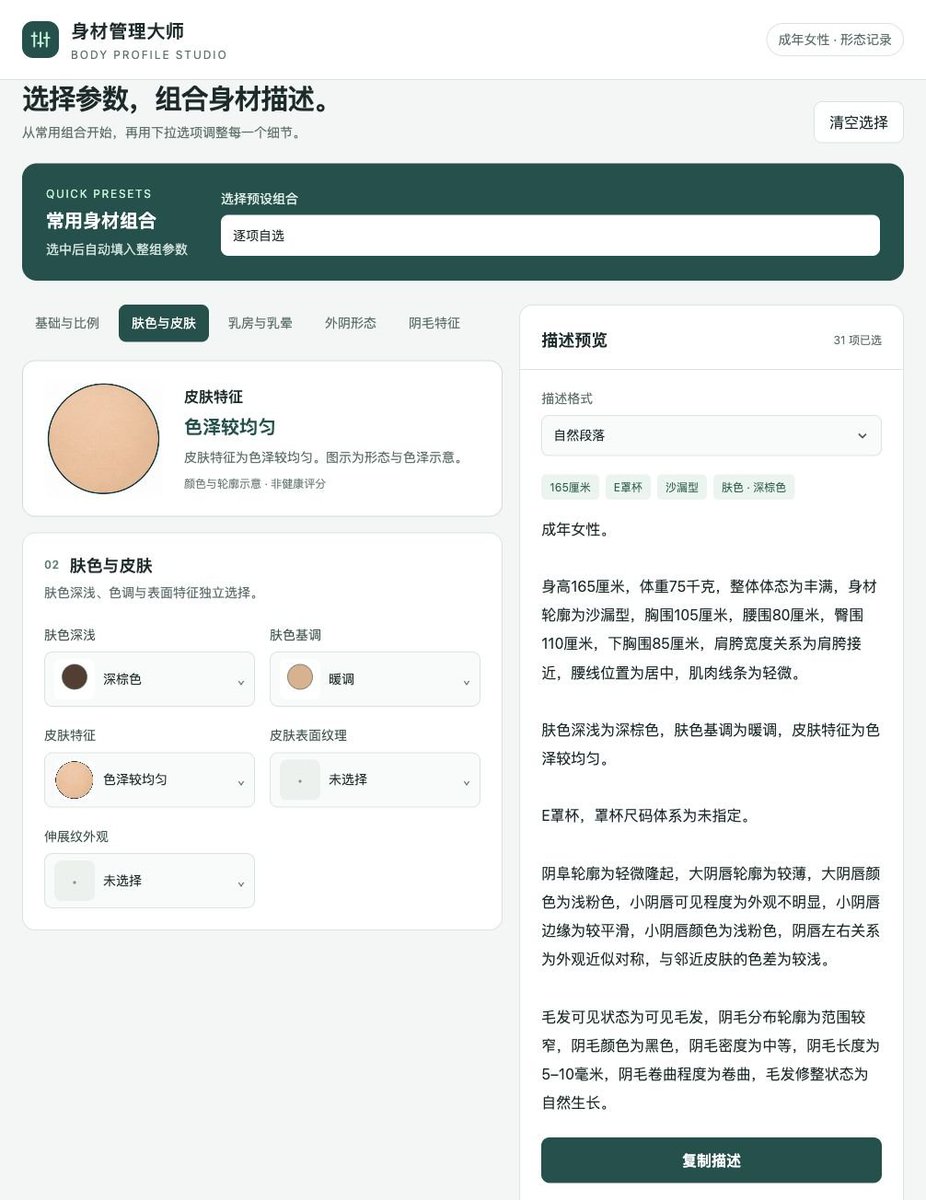Viewport: 926px width, 1200px height.
Task: Click the empty placeholder icon in 伸展纹外观
Action: (x=75, y=880)
